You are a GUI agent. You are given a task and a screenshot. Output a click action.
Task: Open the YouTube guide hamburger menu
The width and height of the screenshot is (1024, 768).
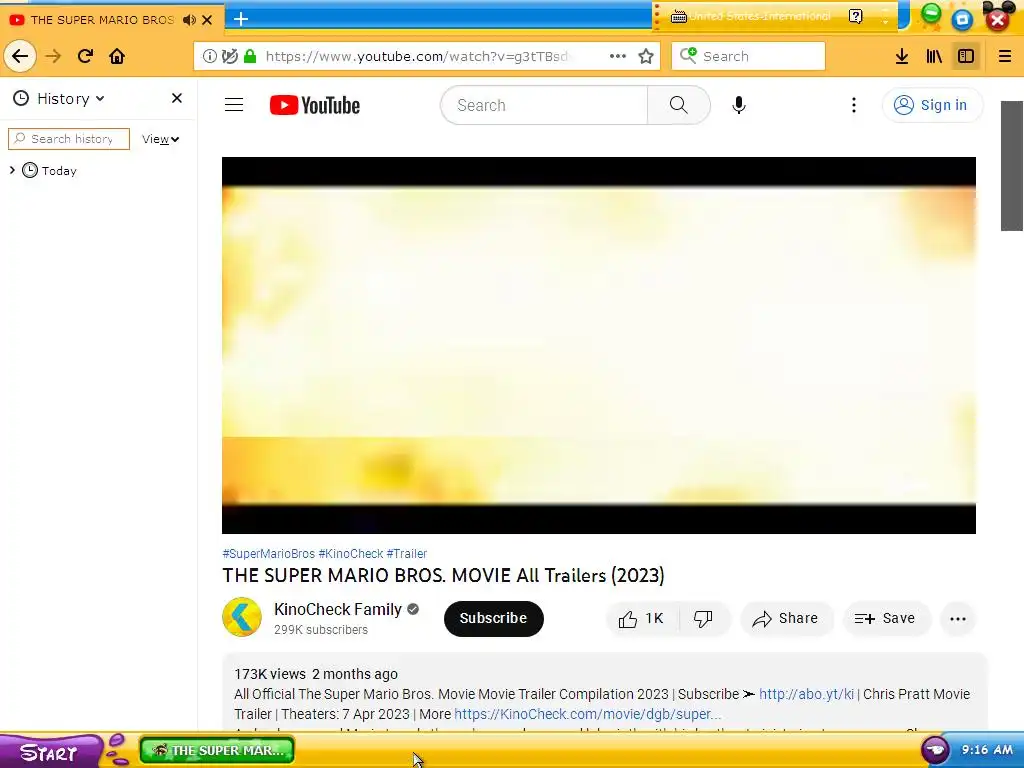click(x=234, y=105)
